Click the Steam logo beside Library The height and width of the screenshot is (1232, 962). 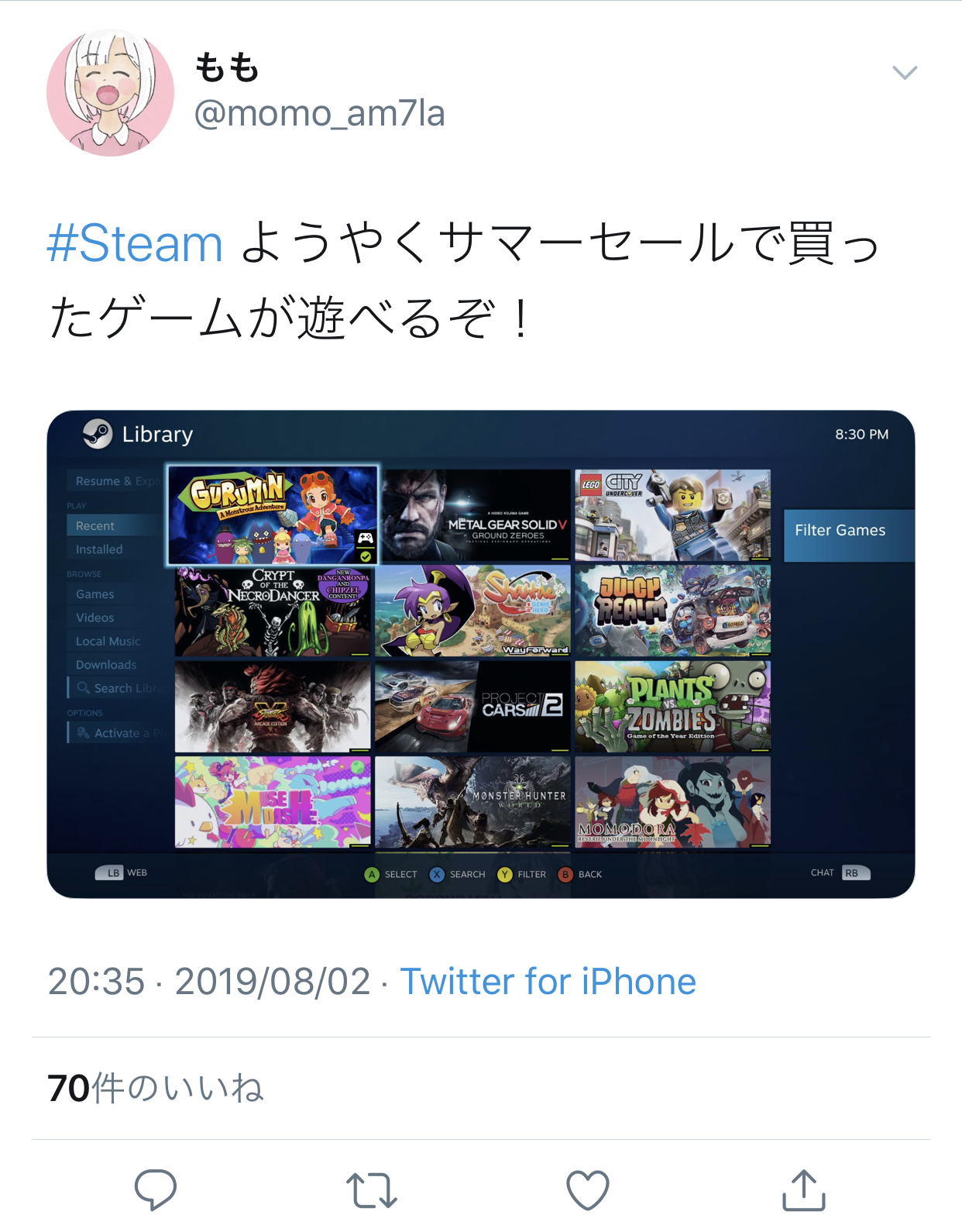98,434
